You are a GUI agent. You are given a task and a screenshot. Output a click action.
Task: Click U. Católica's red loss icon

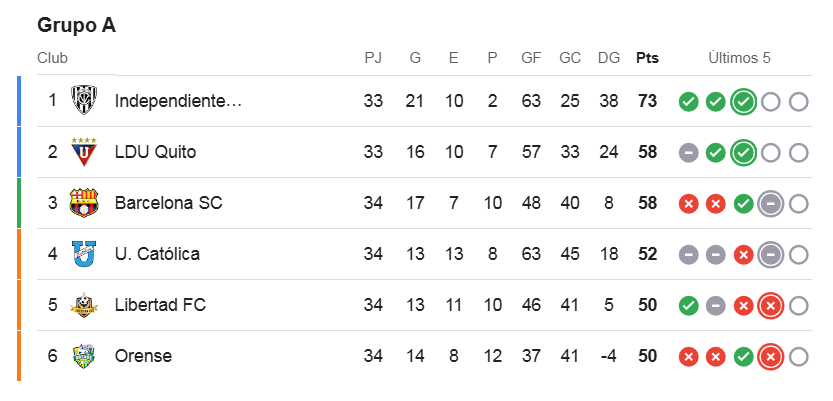tap(743, 254)
